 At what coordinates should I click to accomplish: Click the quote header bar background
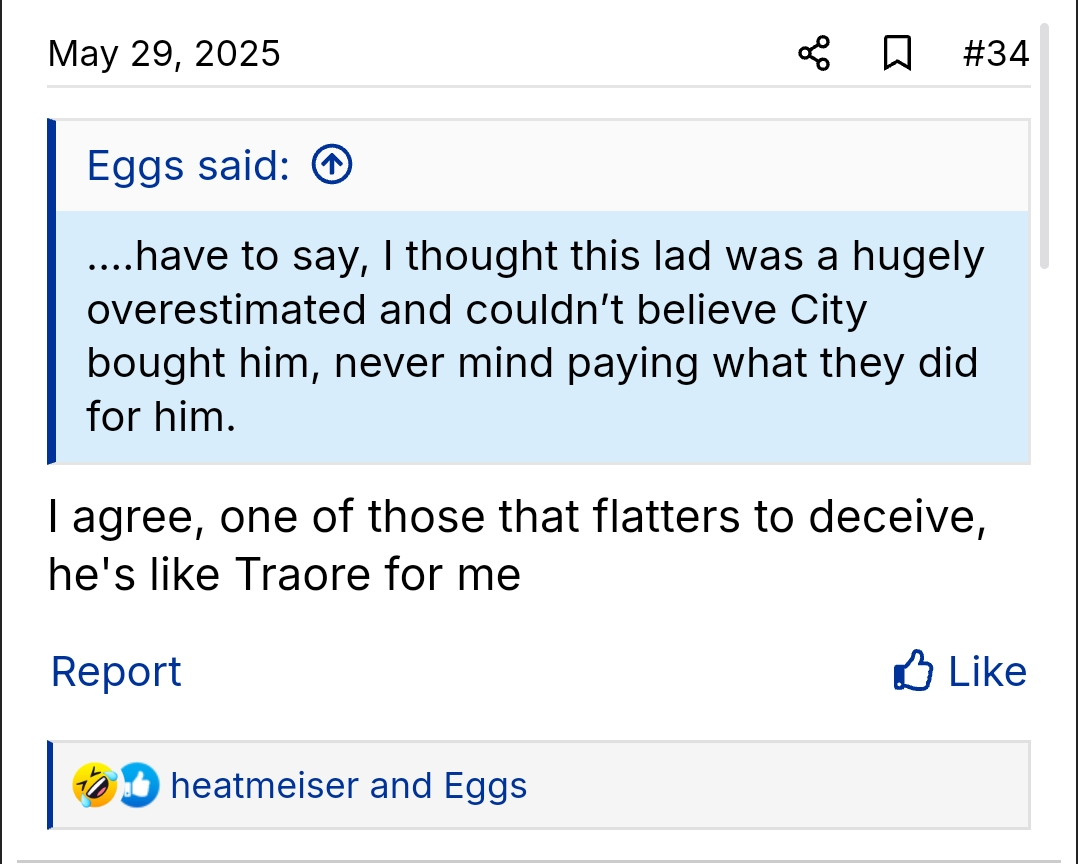tap(680, 166)
